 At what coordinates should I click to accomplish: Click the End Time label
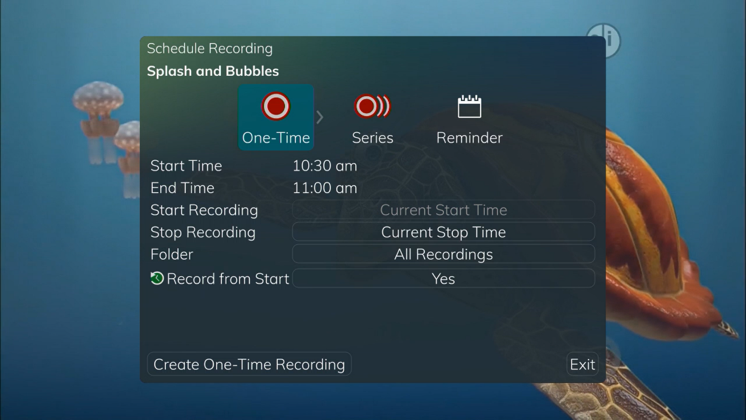(182, 188)
